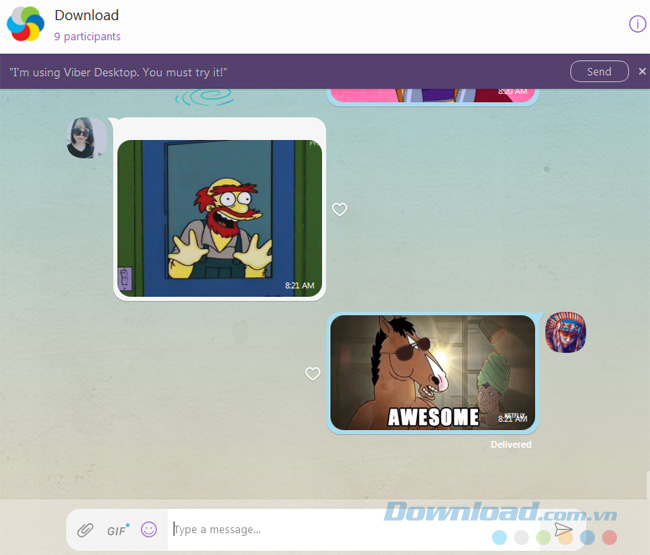Click the Download group title
650x555 pixels.
tap(87, 15)
